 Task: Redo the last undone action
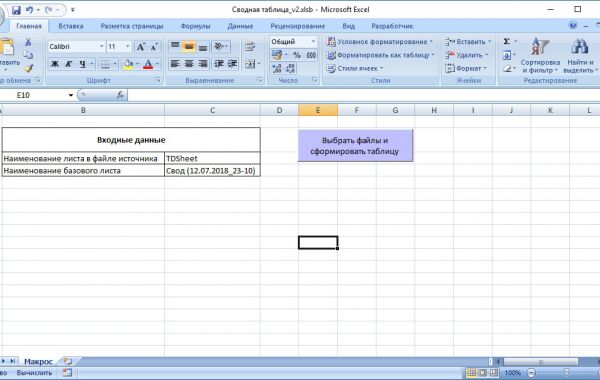49,10
